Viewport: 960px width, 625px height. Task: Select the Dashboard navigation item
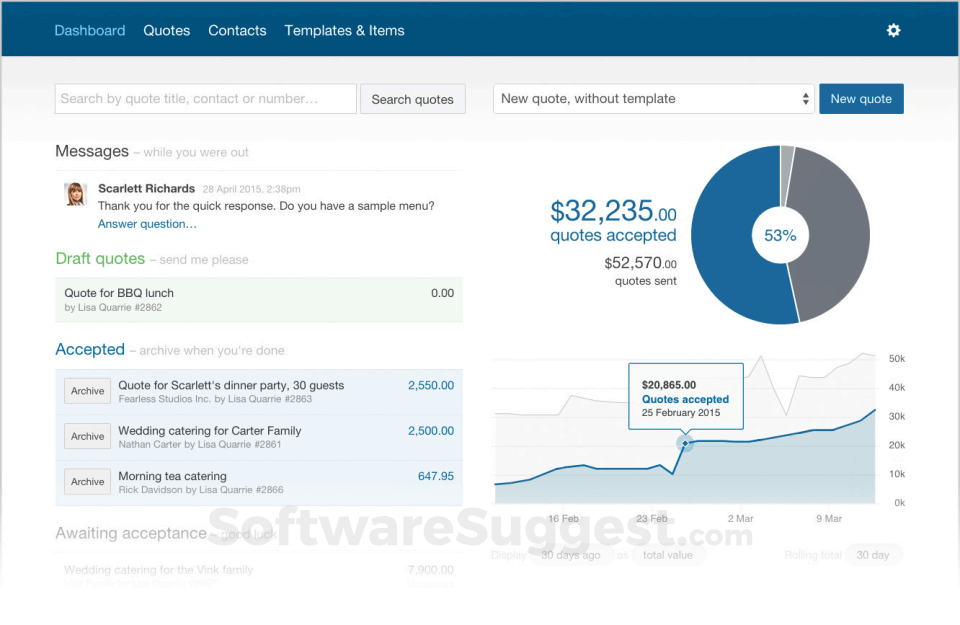click(89, 30)
